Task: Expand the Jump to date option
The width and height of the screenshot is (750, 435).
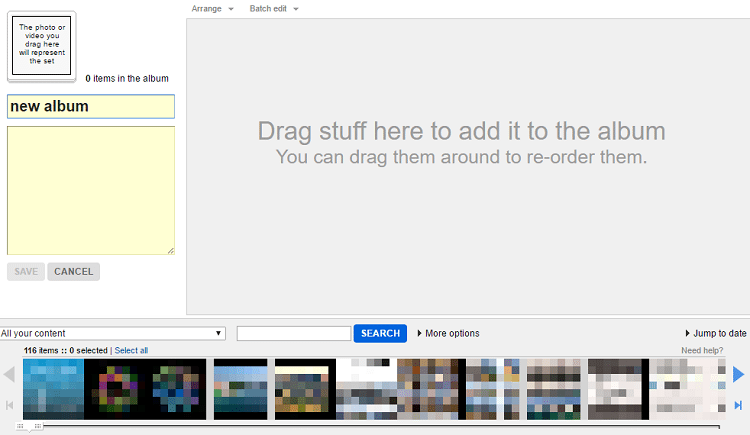Action: pyautogui.click(x=715, y=333)
